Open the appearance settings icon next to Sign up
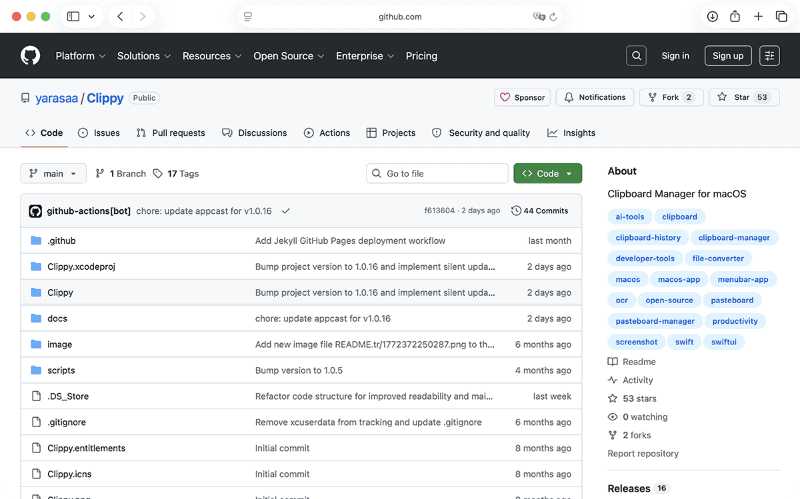 click(769, 56)
